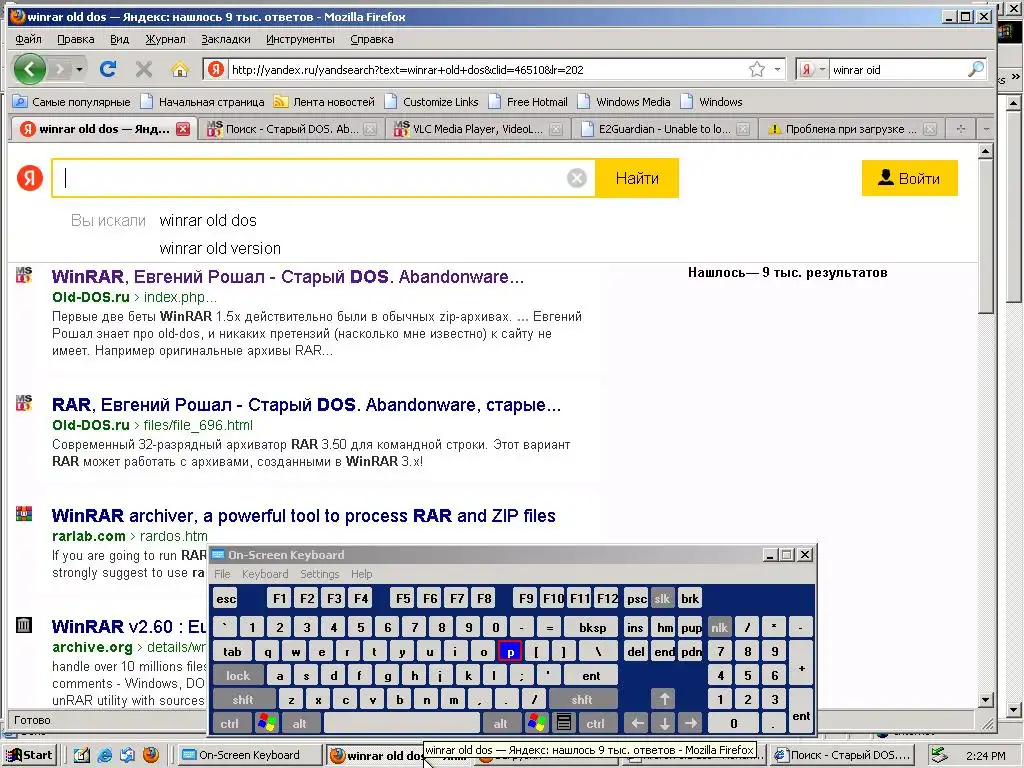Open the On-Screen Keyboard Settings menu

click(319, 574)
